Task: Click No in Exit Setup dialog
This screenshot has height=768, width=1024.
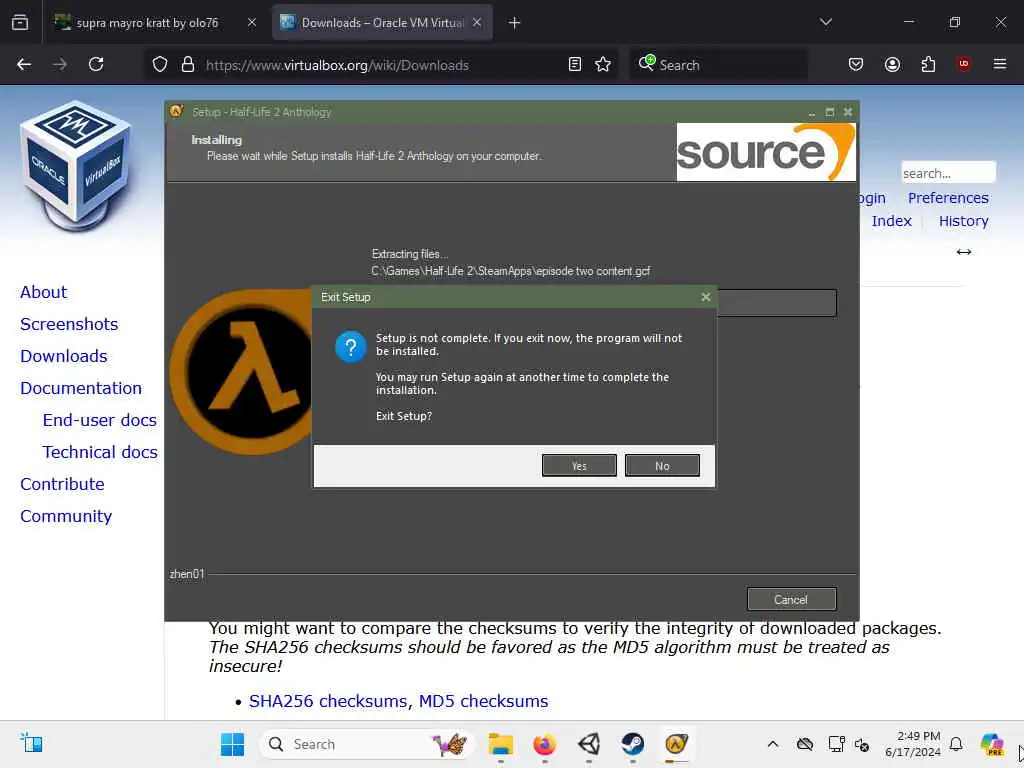Action: 662,466
